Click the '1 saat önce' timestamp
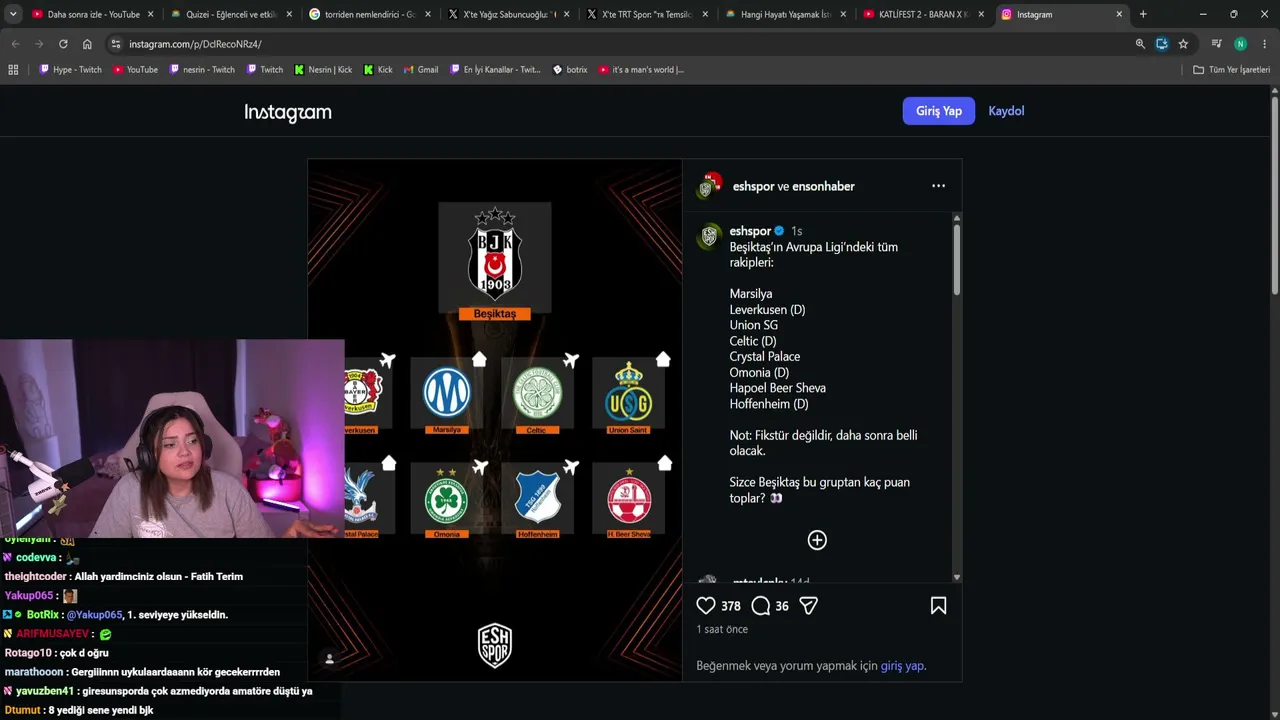The height and width of the screenshot is (720, 1280). point(722,630)
